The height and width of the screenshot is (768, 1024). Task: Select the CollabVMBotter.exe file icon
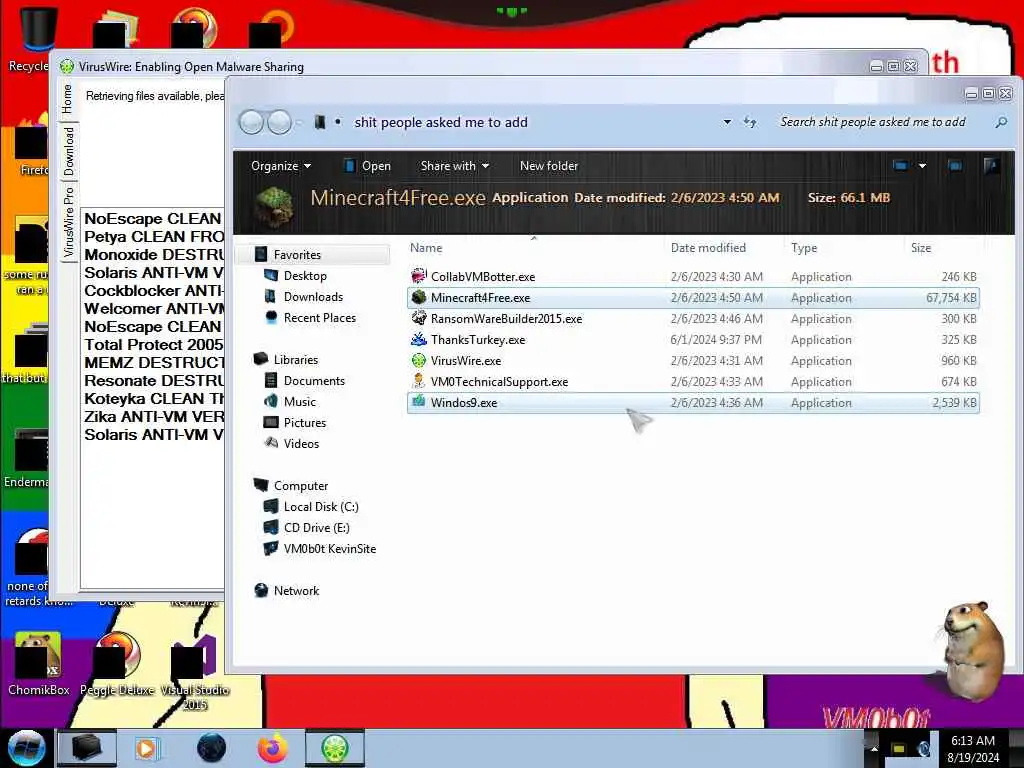[419, 276]
